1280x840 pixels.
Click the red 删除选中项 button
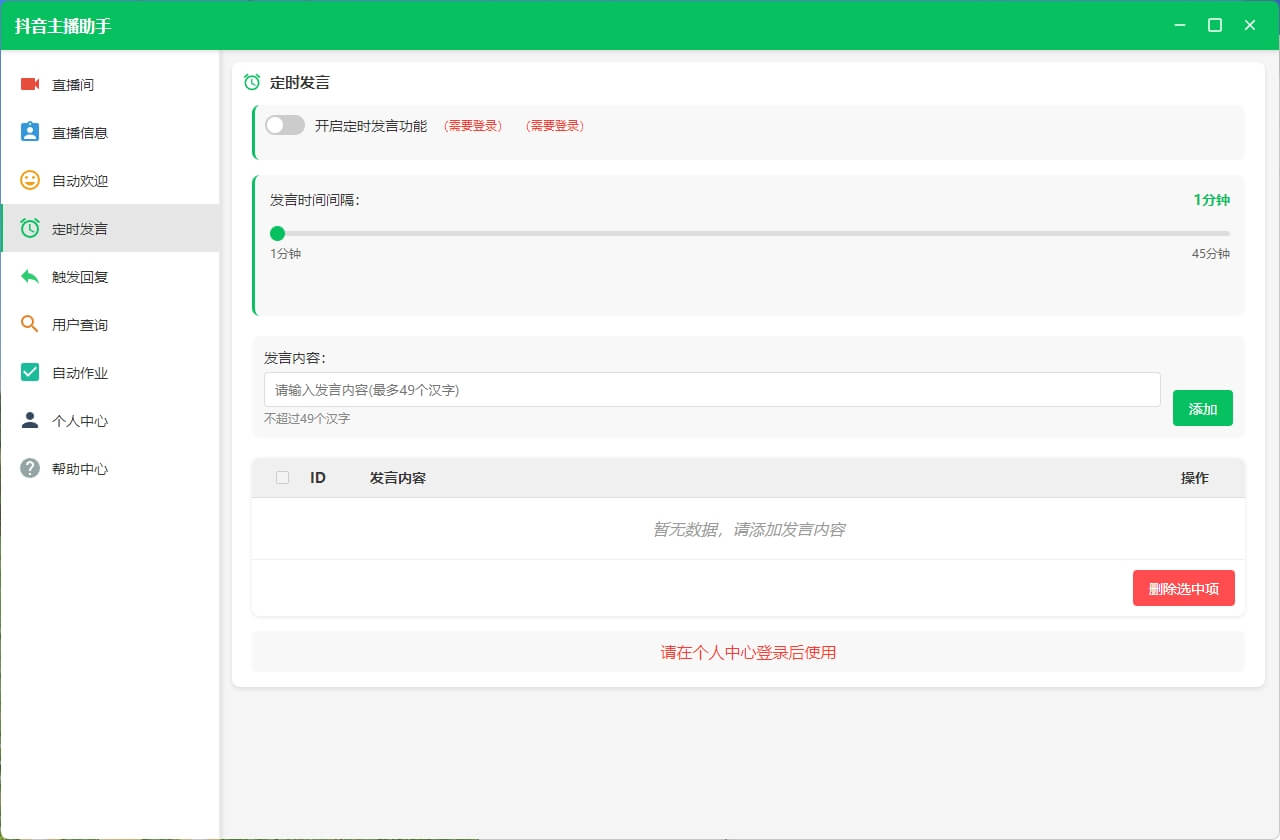tap(1184, 588)
